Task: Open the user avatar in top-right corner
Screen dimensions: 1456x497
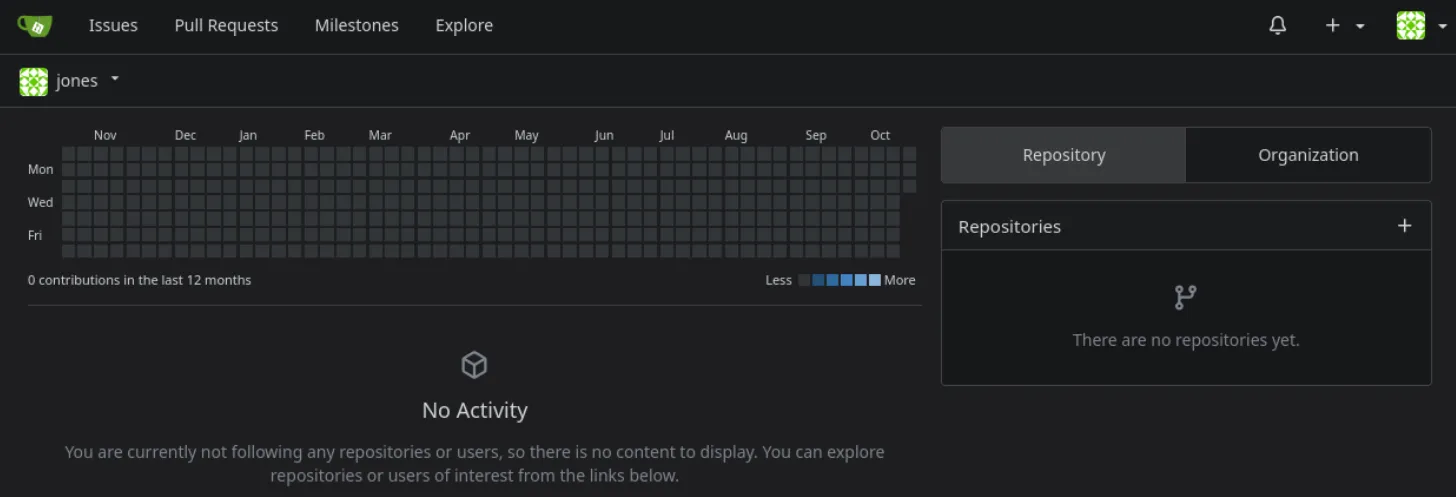Action: (1410, 26)
